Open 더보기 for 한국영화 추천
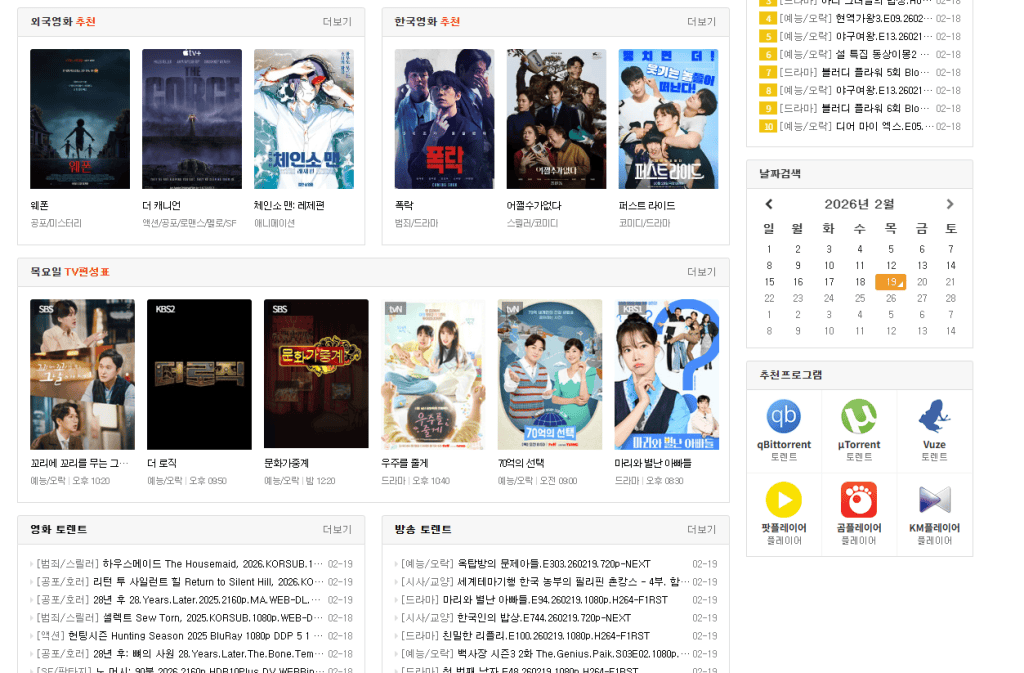Image resolution: width=1024 pixels, height=673 pixels. point(701,22)
